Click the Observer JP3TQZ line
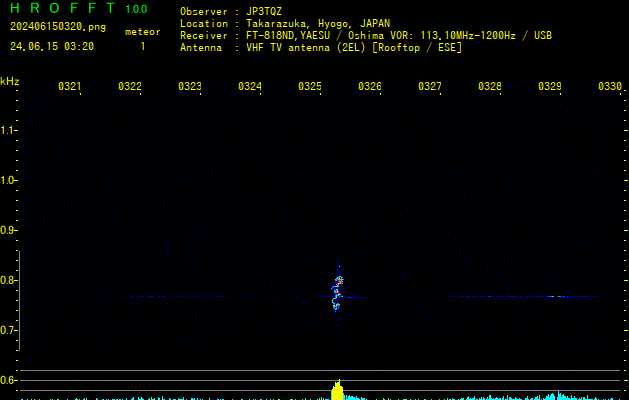Image resolution: width=629 pixels, height=400 pixels. pos(231,10)
